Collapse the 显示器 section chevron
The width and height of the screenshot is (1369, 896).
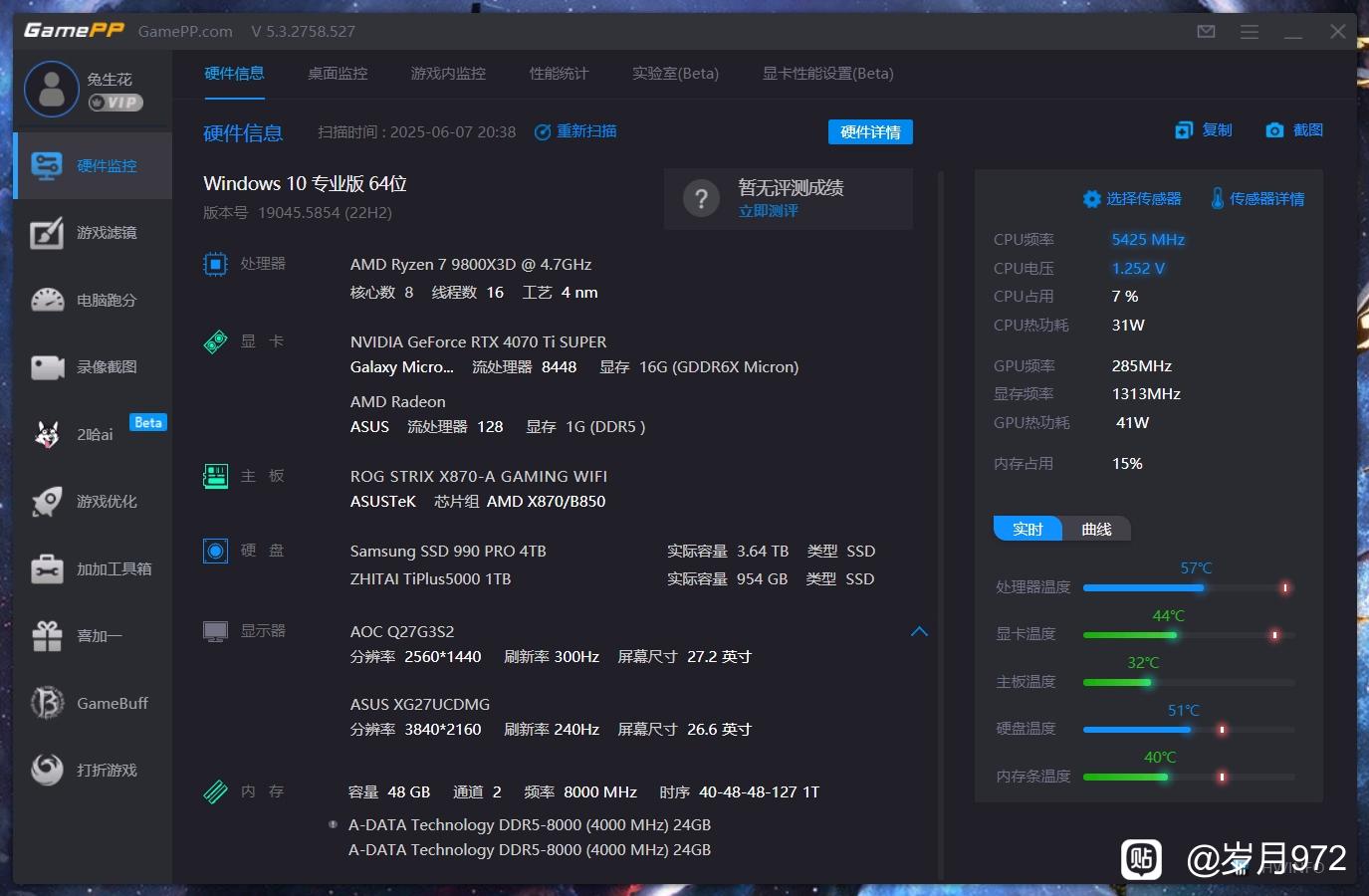(919, 631)
